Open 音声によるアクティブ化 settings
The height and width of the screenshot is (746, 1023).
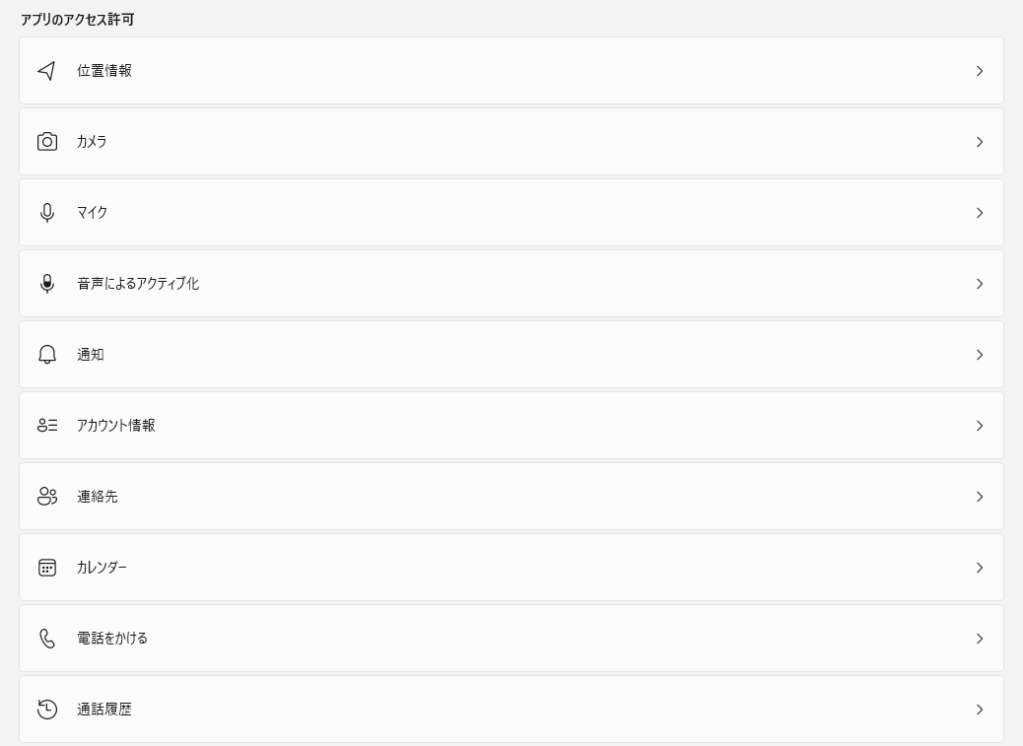(138, 284)
